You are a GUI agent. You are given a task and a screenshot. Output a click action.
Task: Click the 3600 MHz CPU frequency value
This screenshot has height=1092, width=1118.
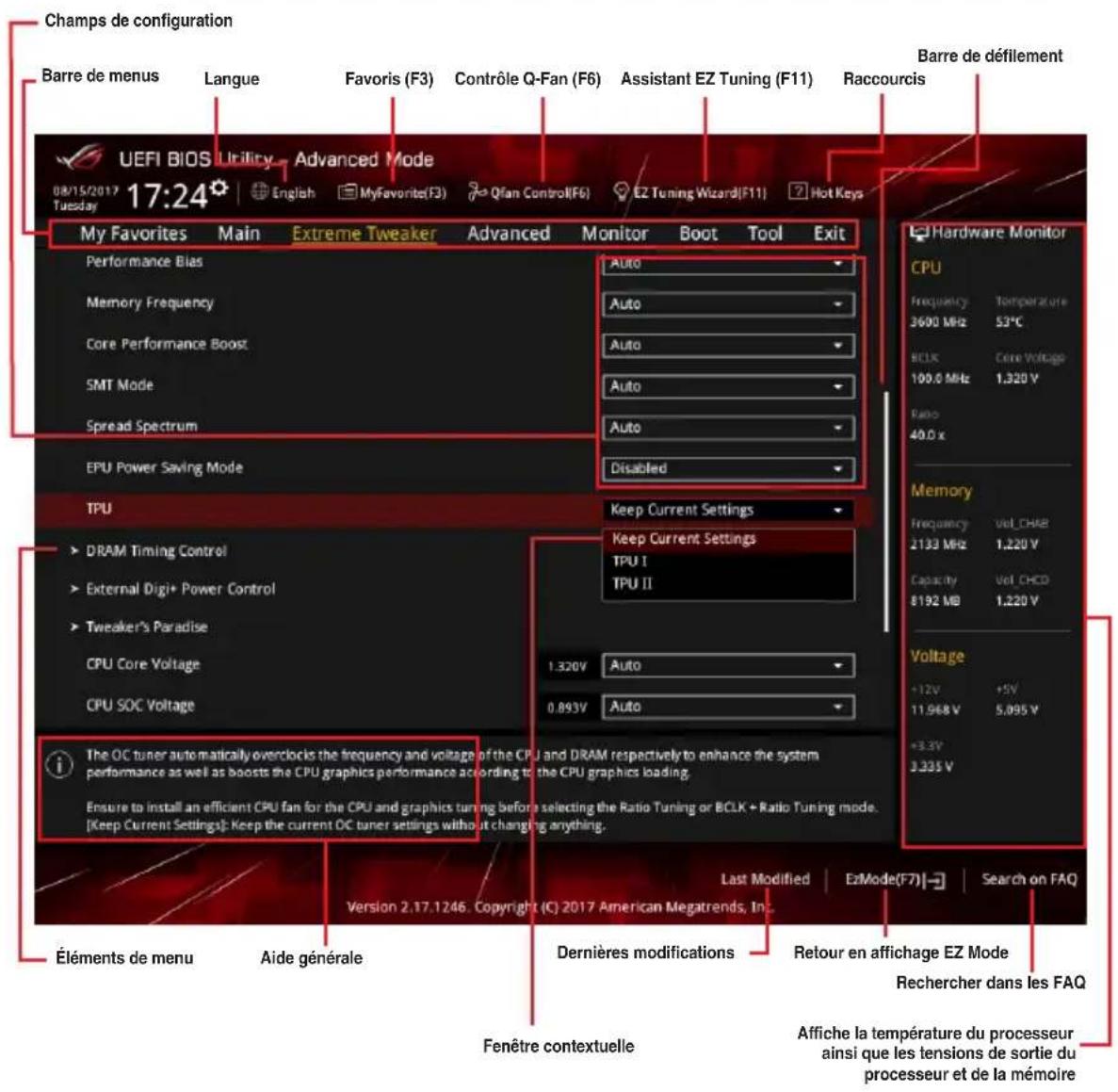pos(938,321)
